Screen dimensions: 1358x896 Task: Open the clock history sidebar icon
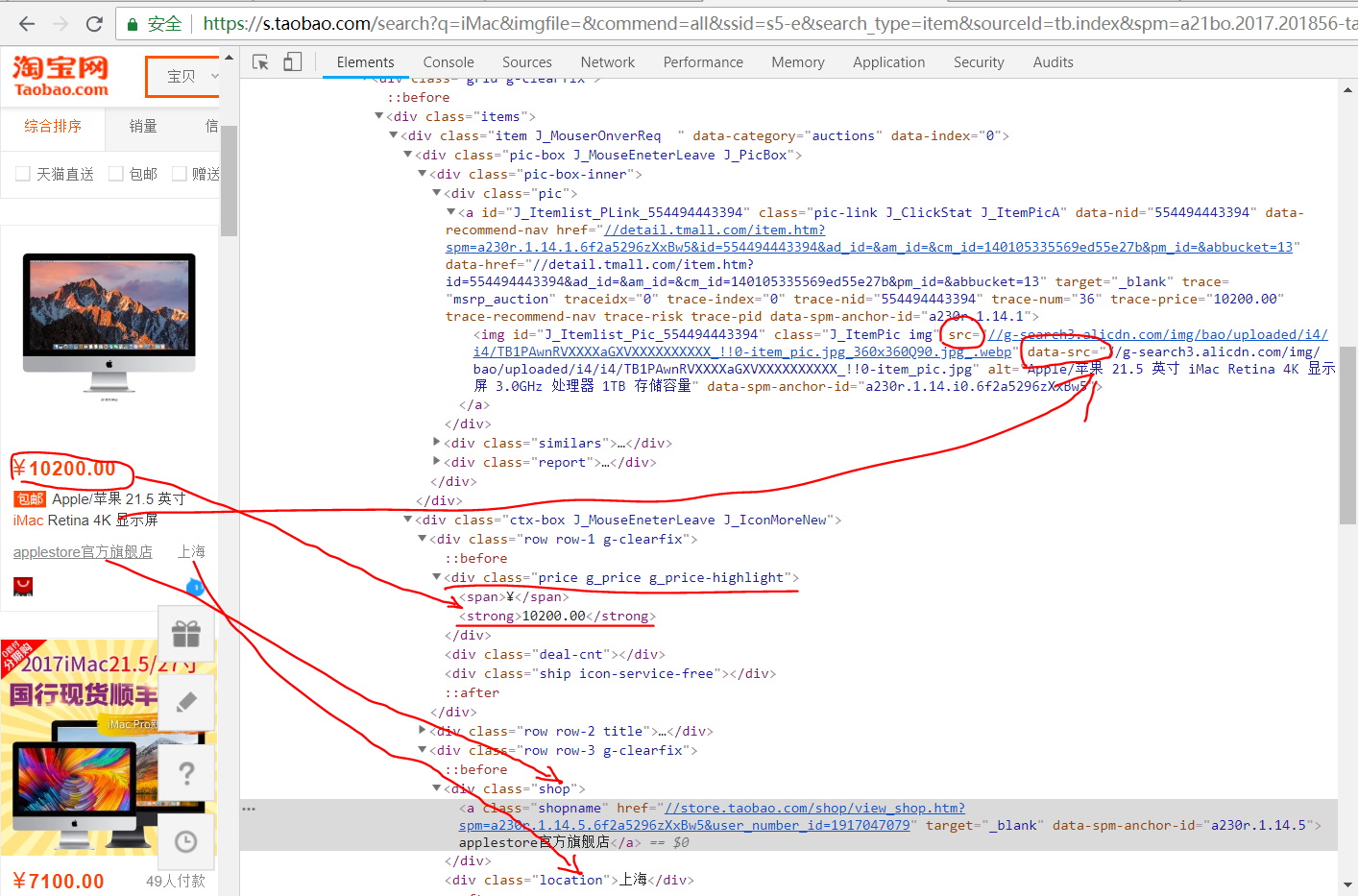click(186, 841)
